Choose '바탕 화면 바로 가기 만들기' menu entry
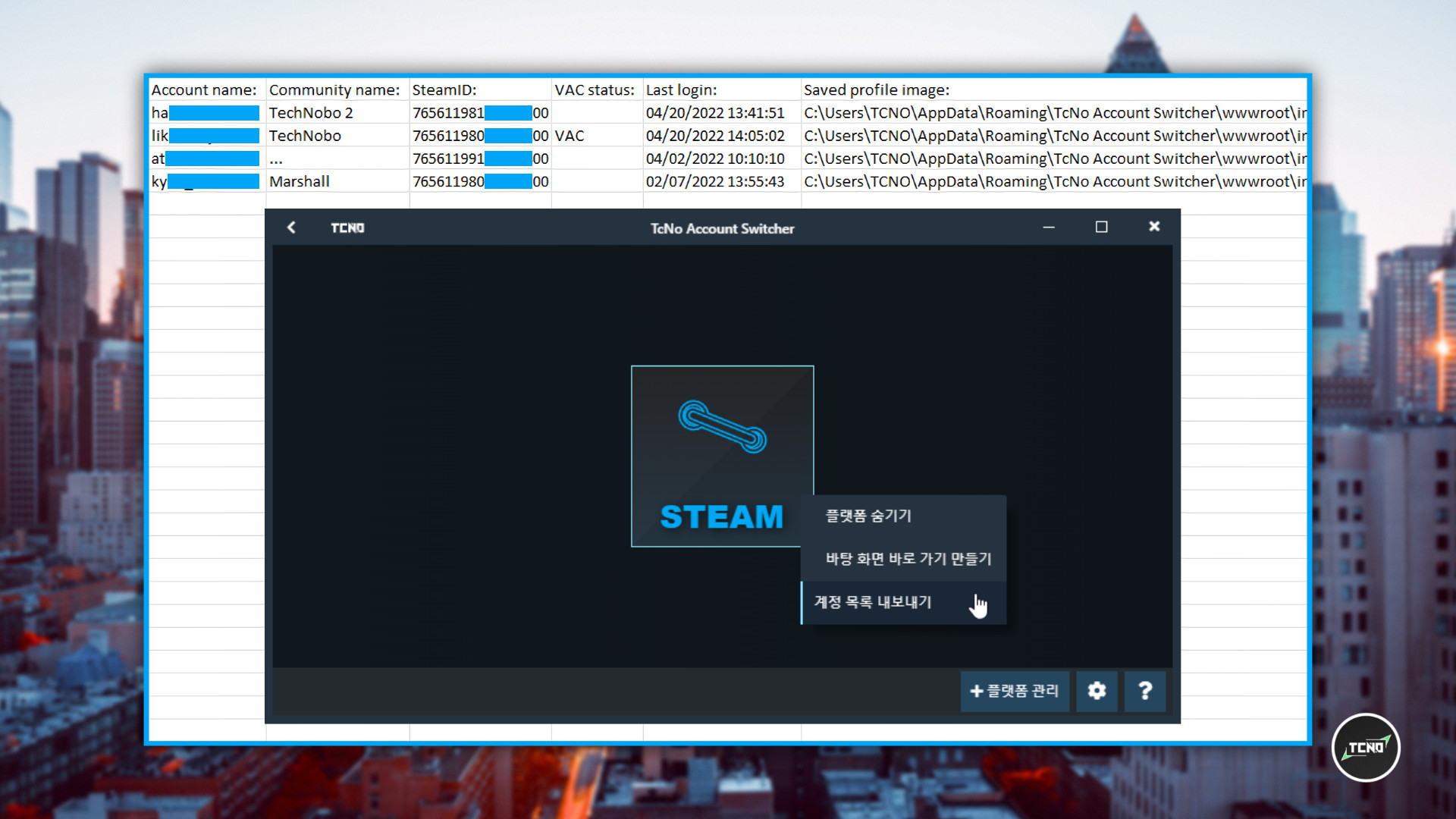 click(x=908, y=559)
